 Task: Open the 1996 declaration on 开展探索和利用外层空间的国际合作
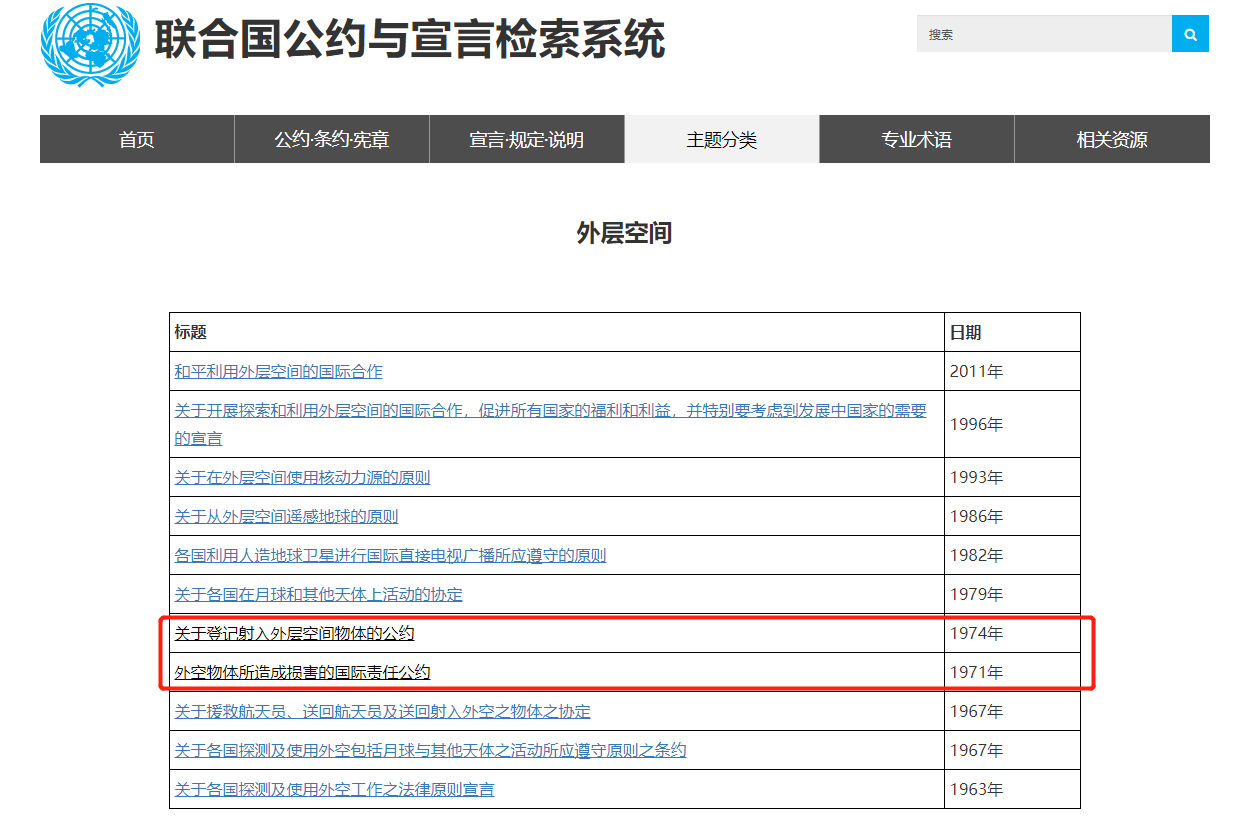(550, 424)
